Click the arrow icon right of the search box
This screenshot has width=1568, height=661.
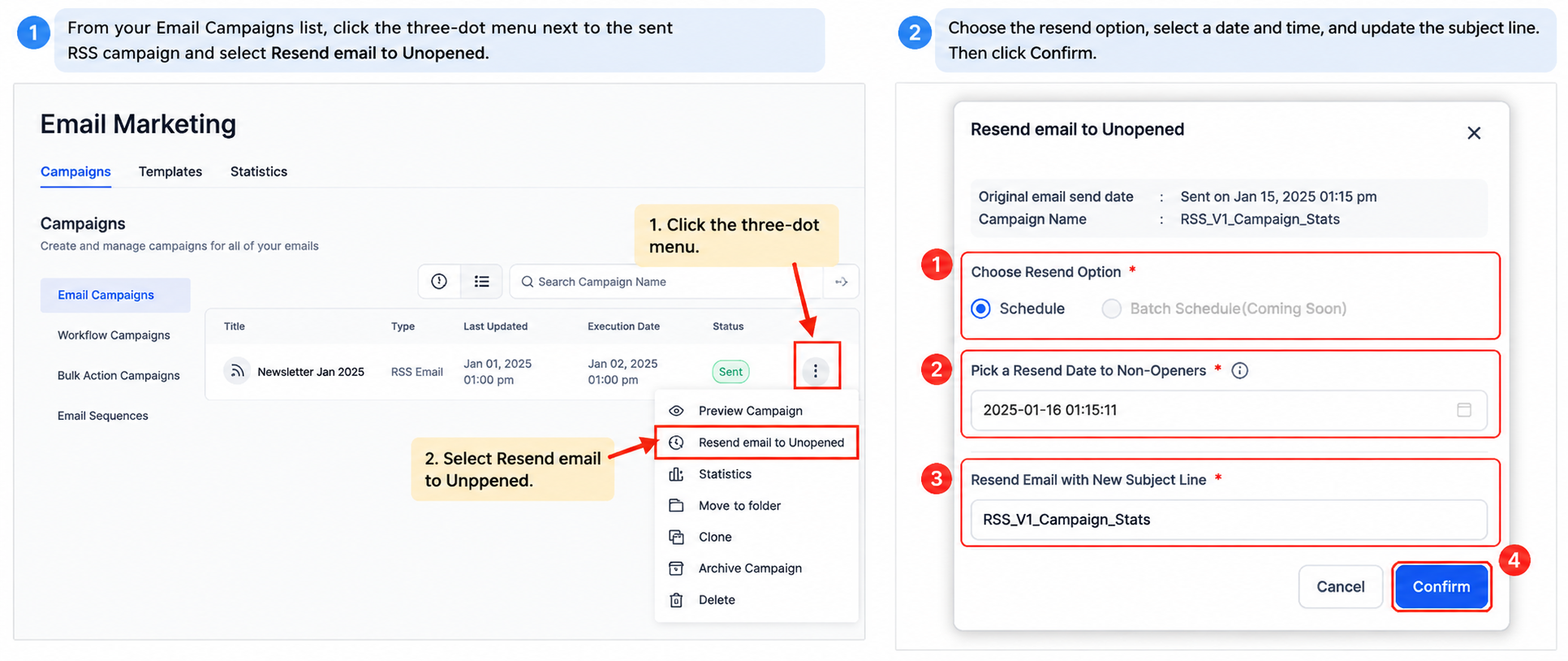842,282
